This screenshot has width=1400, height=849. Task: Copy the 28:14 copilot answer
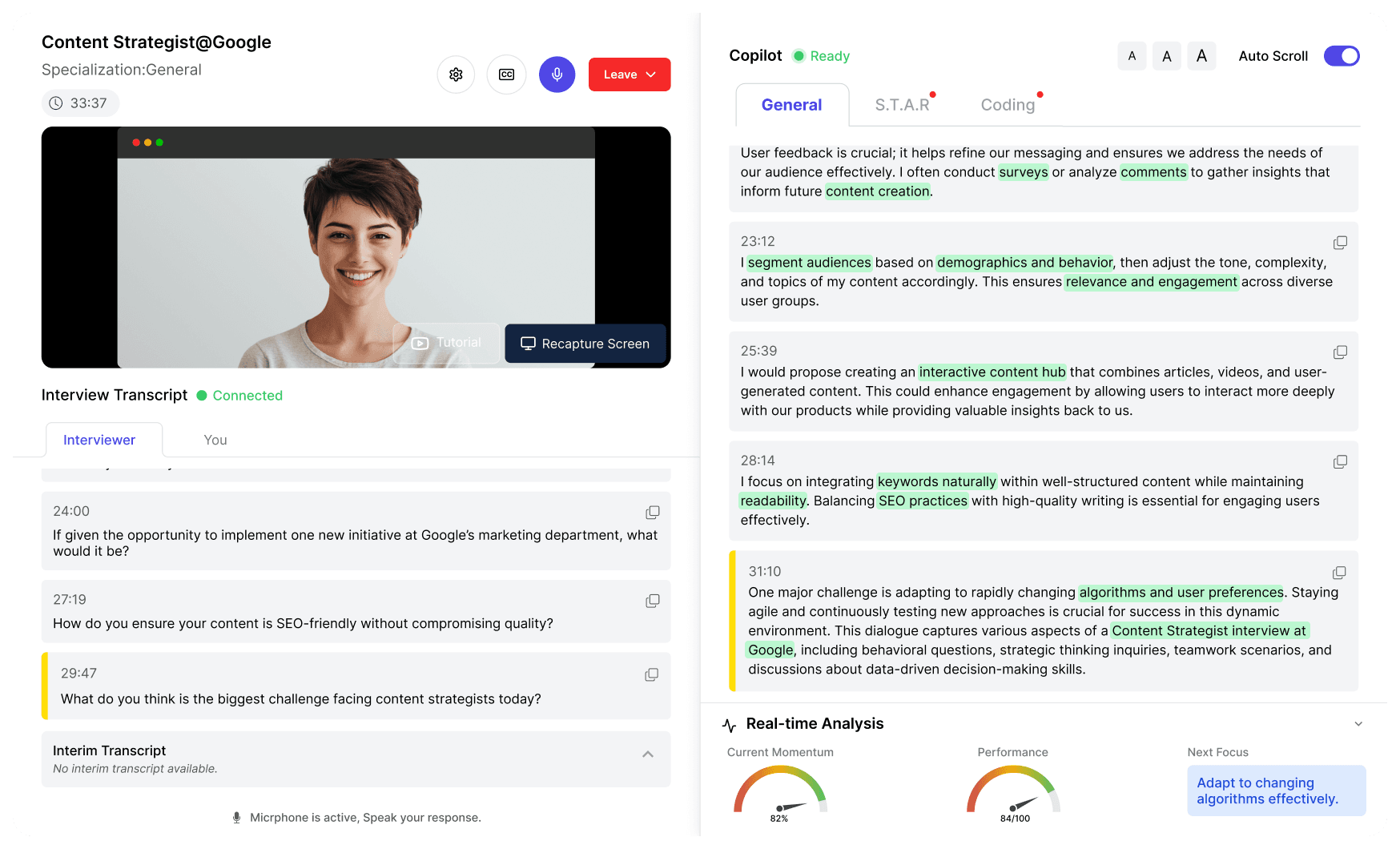click(1340, 462)
